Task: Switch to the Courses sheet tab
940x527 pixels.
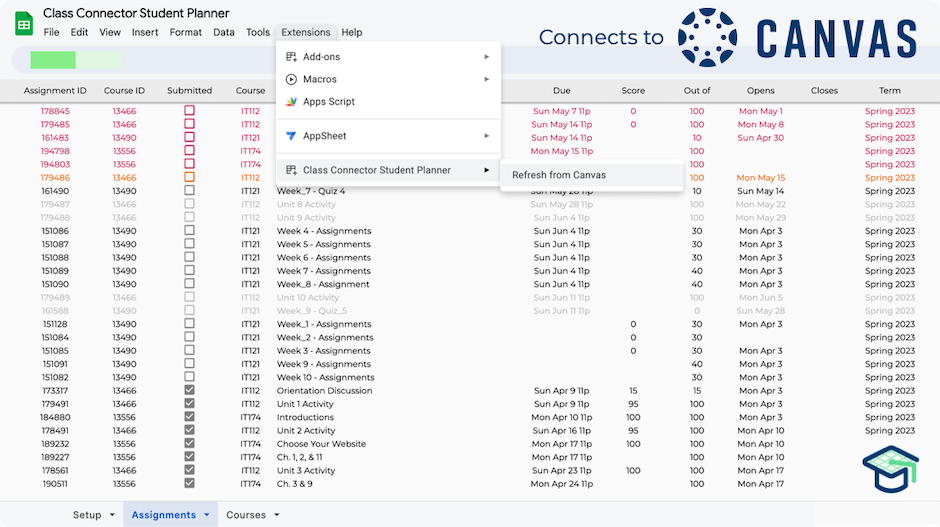Action: click(x=246, y=515)
